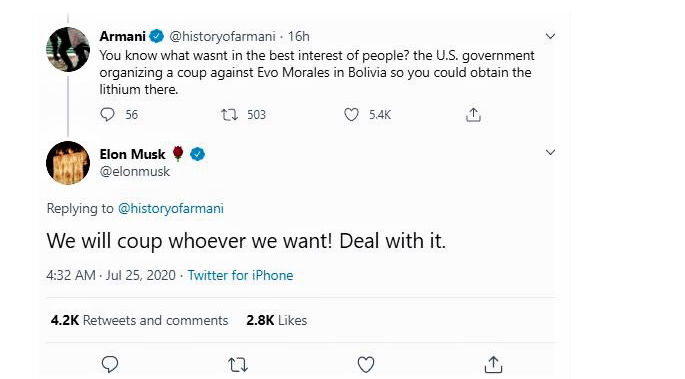Viewport: 685px width, 379px height.
Task: View the 2.8K Likes list
Action: coord(277,320)
